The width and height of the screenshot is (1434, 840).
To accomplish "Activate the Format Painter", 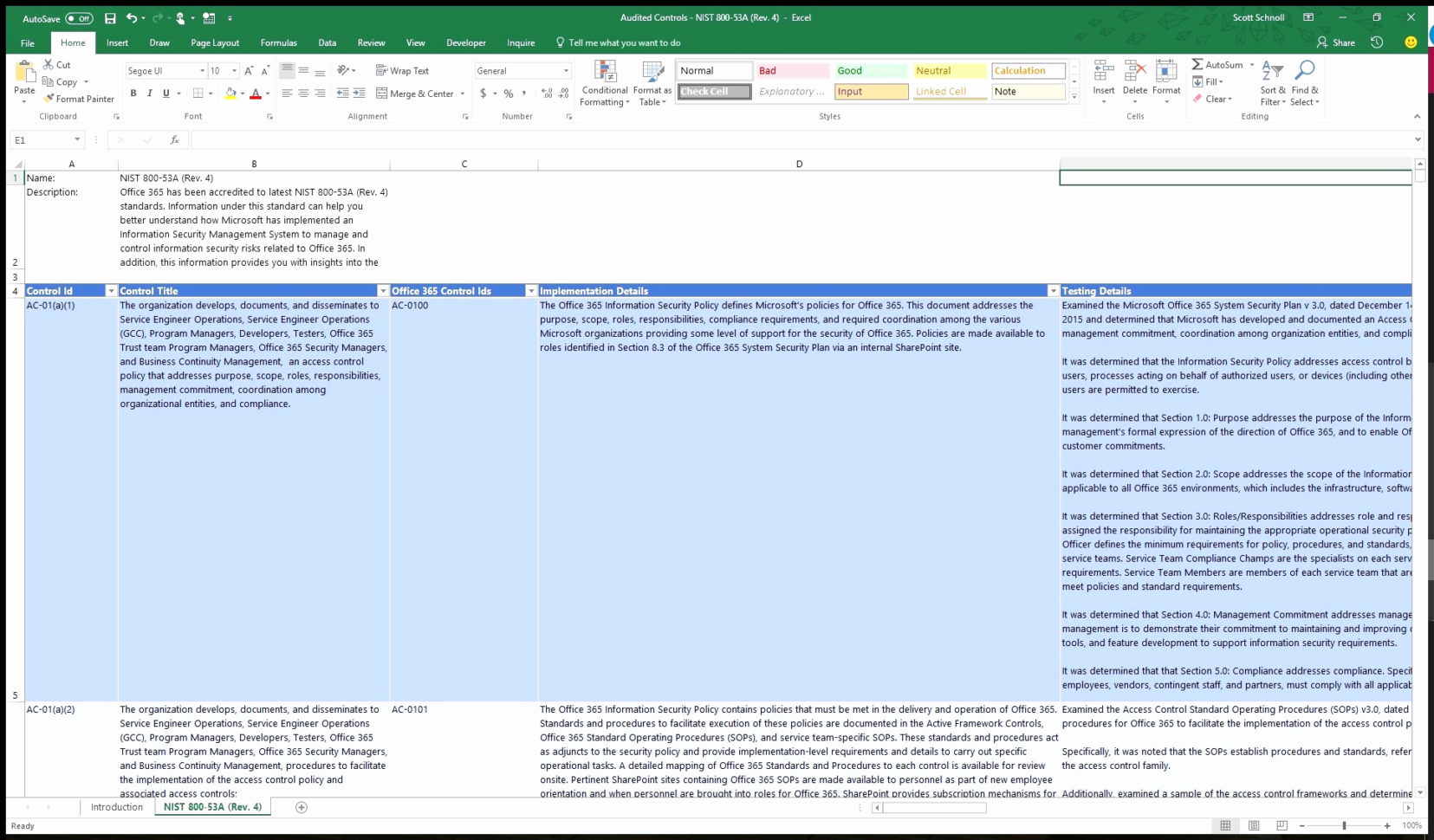I will pos(79,99).
